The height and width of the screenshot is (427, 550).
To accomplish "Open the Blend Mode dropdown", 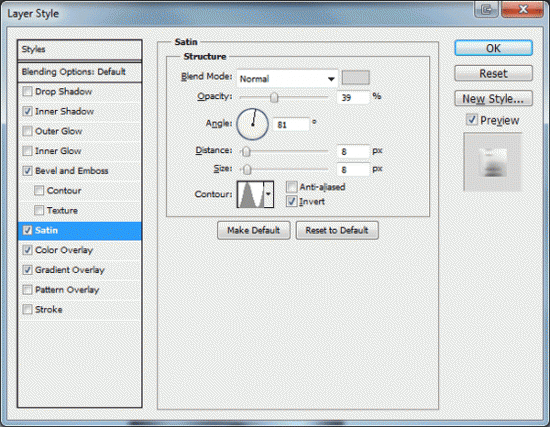I will pyautogui.click(x=287, y=79).
